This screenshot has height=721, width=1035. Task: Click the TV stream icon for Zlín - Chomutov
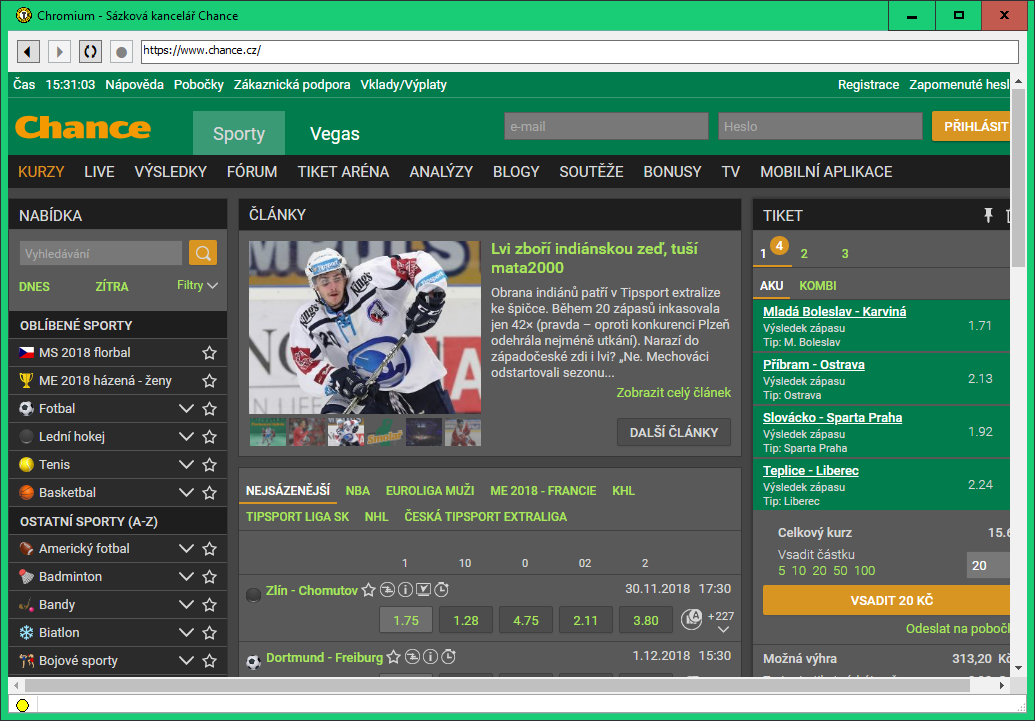(x=423, y=590)
